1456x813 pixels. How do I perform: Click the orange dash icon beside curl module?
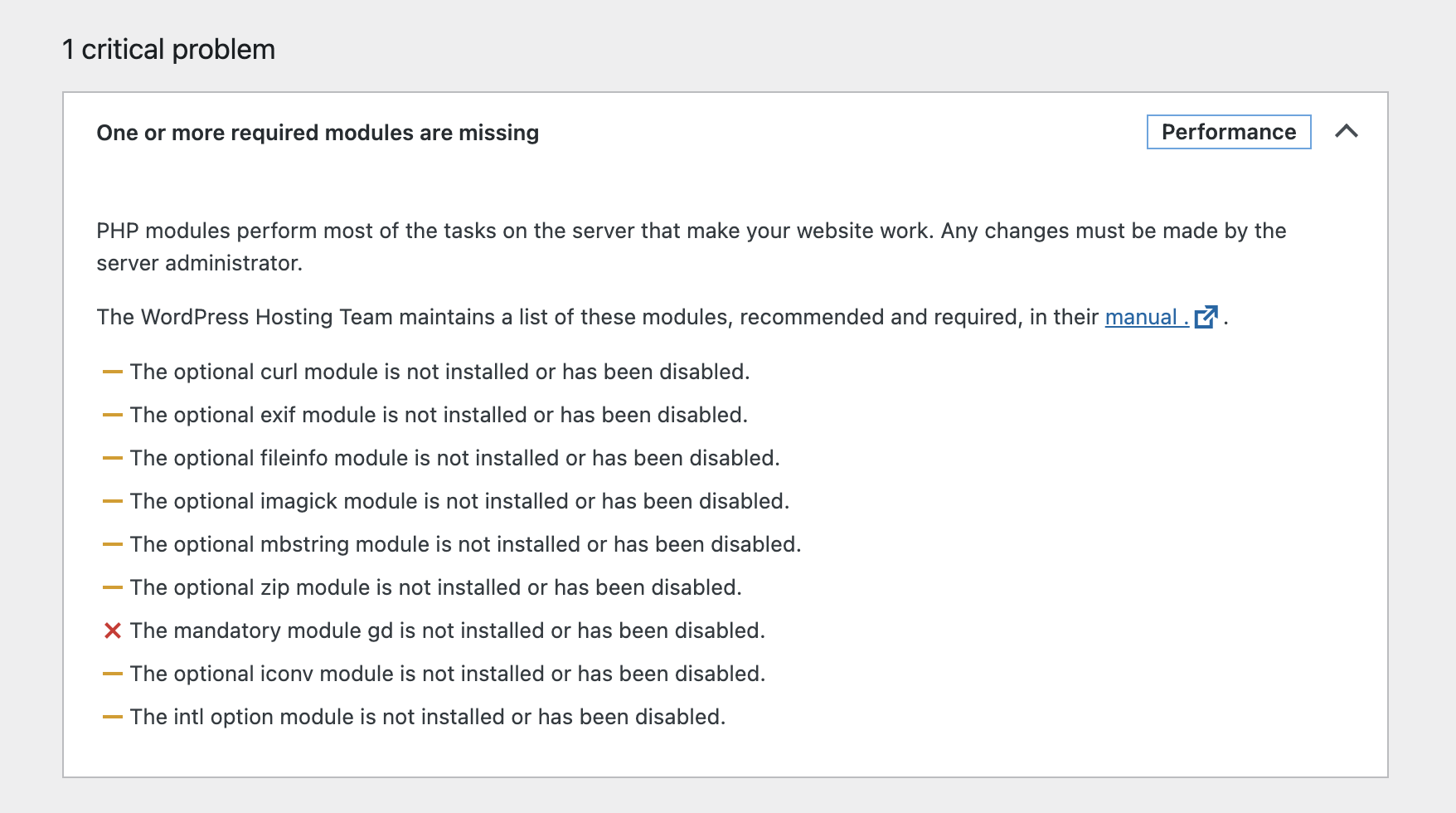[113, 372]
